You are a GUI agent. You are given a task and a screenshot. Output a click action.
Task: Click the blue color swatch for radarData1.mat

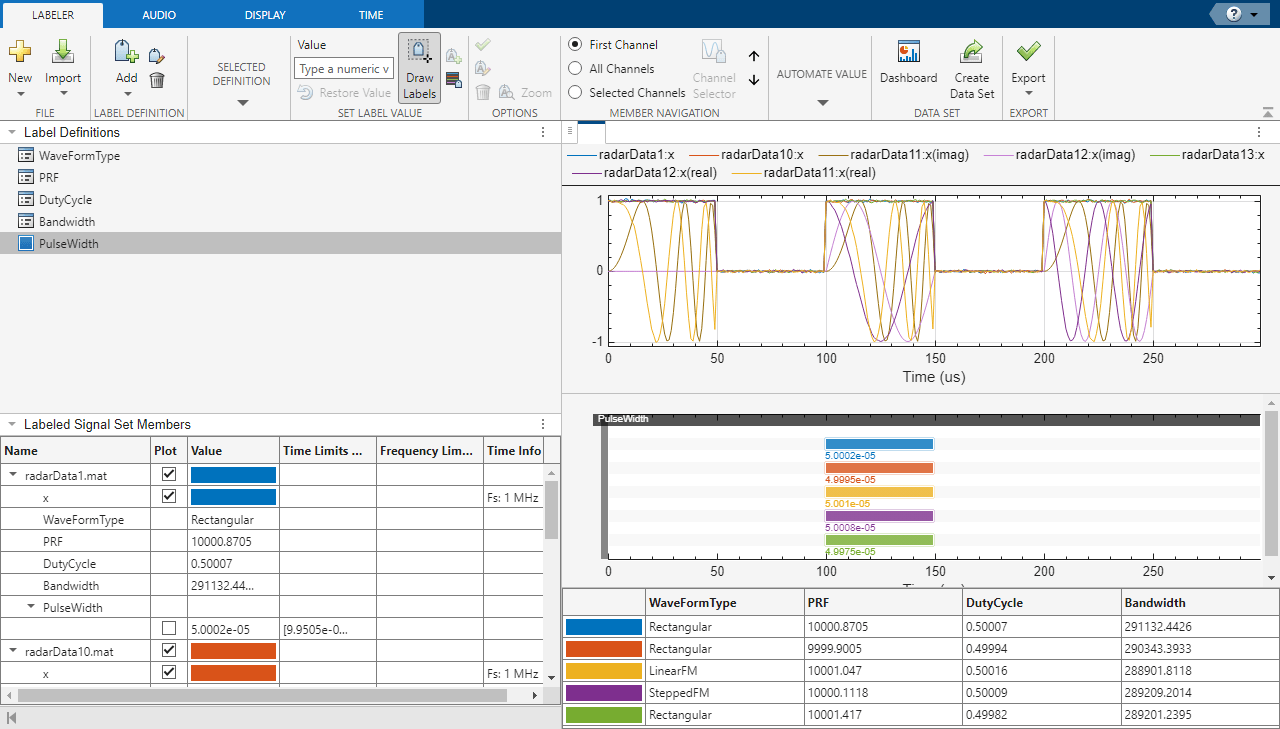point(233,475)
